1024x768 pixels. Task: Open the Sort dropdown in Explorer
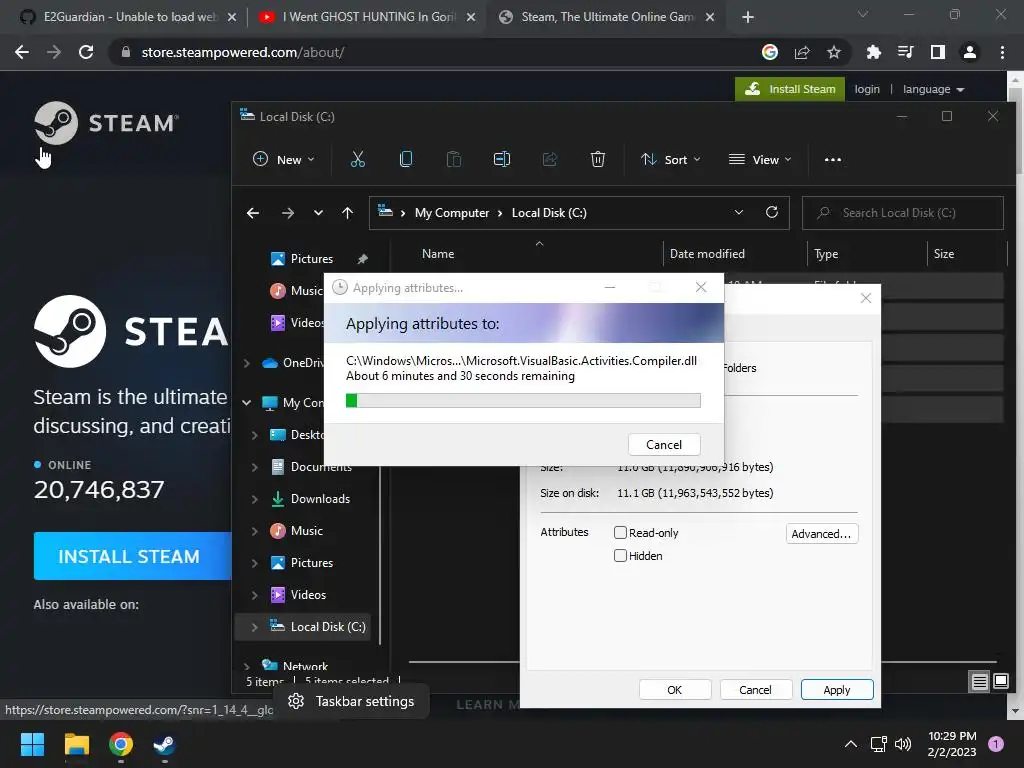(x=671, y=159)
